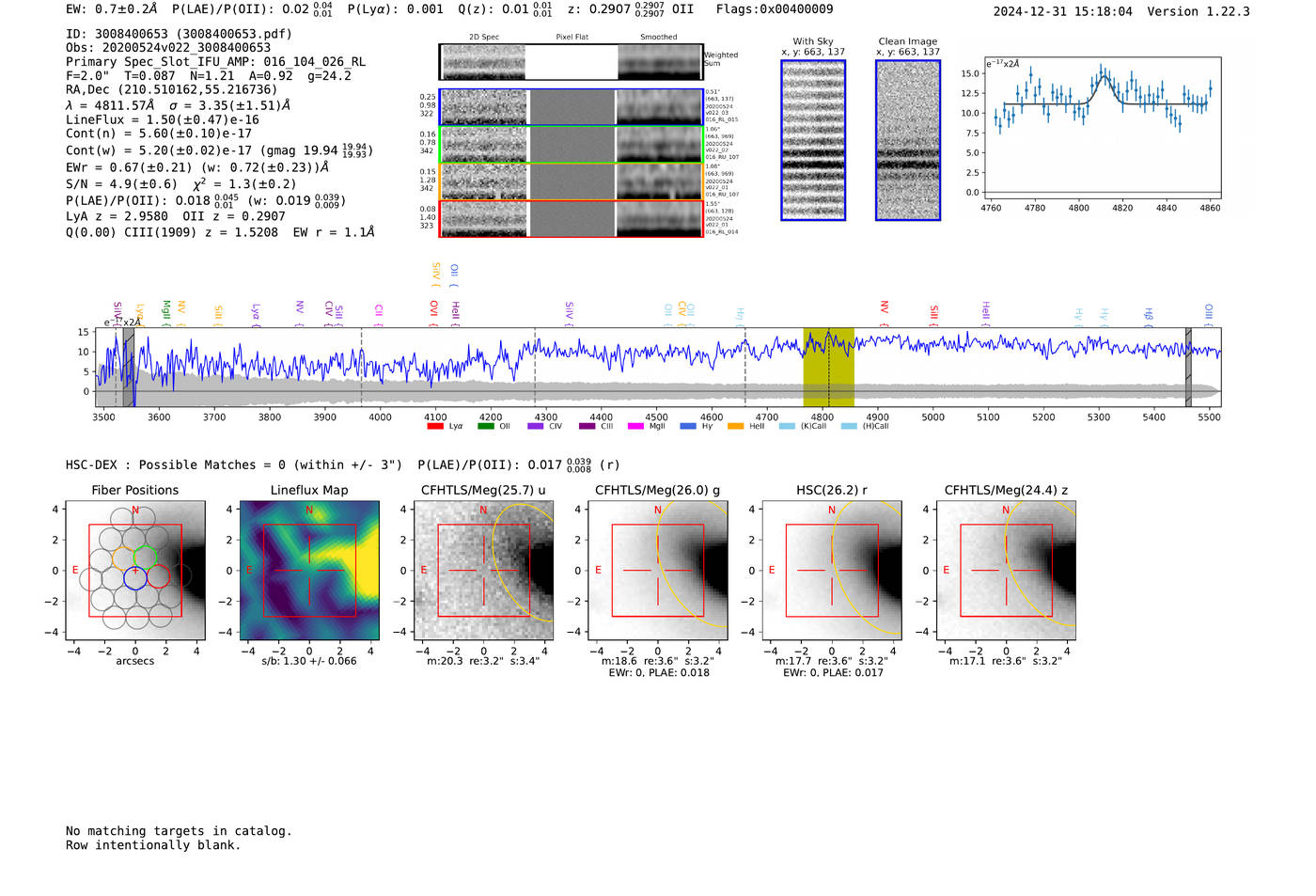Click the (K)CaII legend swatch

pyautogui.click(x=787, y=427)
